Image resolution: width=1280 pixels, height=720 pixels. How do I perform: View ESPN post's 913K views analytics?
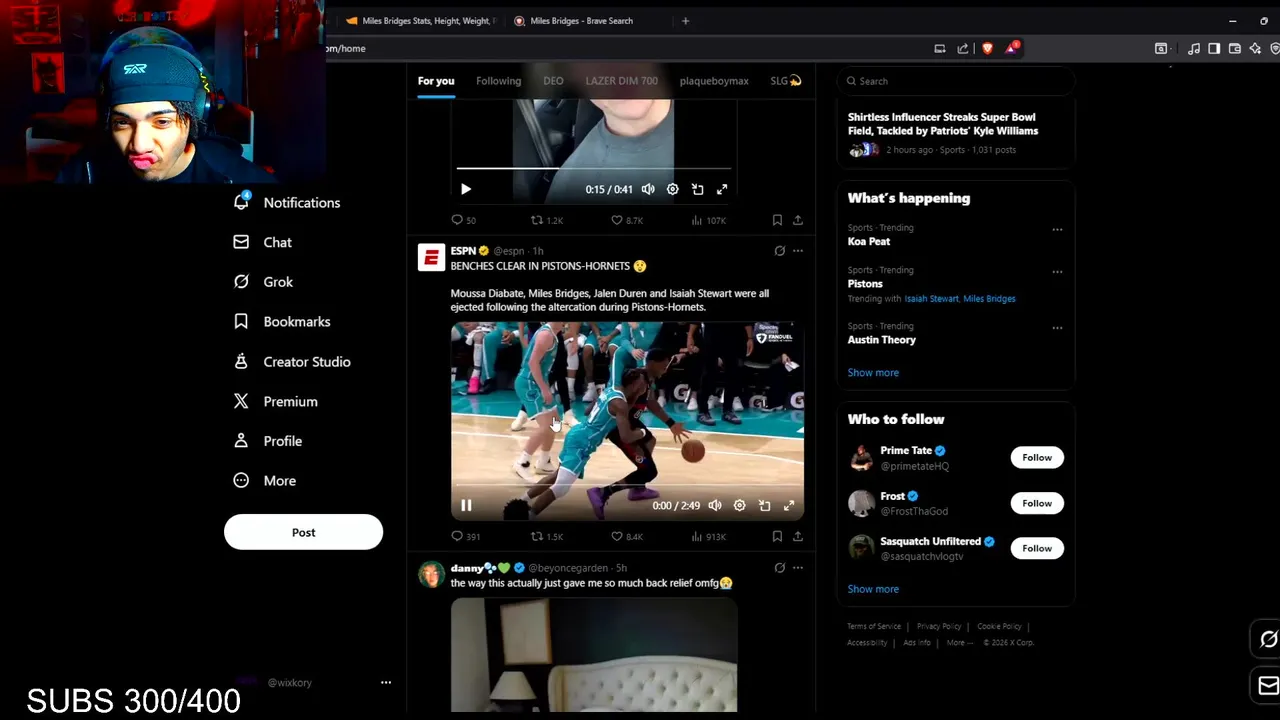pyautogui.click(x=709, y=537)
